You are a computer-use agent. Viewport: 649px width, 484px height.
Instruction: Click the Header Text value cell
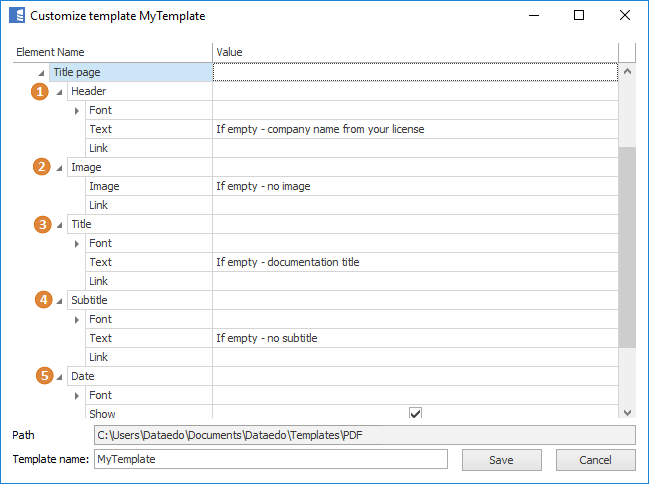(x=415, y=129)
